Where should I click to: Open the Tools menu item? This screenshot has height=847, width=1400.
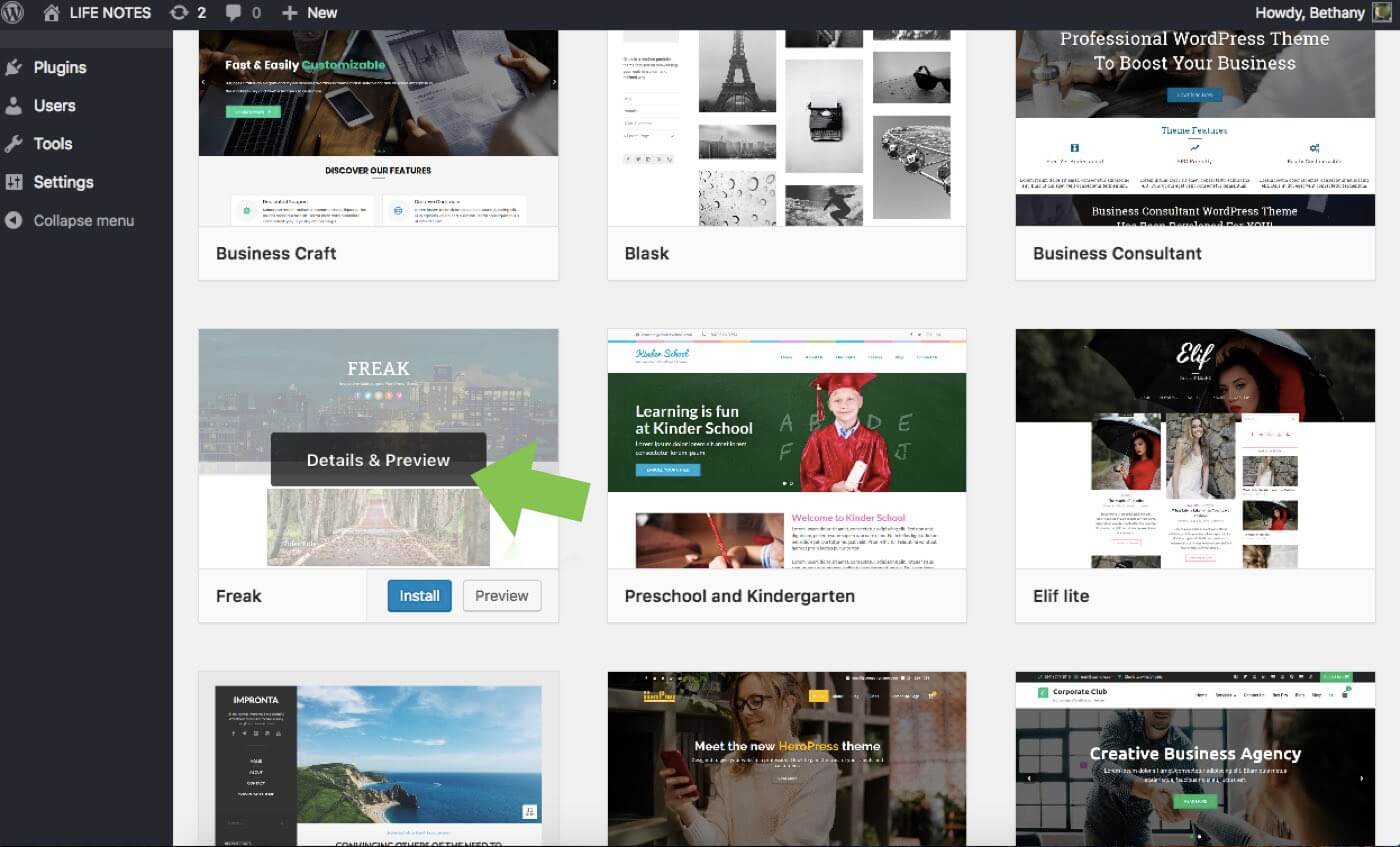[53, 143]
